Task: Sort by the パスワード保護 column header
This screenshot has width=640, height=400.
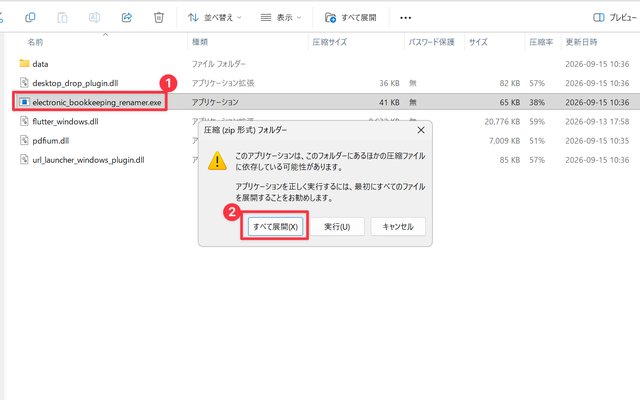Action: coord(431,42)
